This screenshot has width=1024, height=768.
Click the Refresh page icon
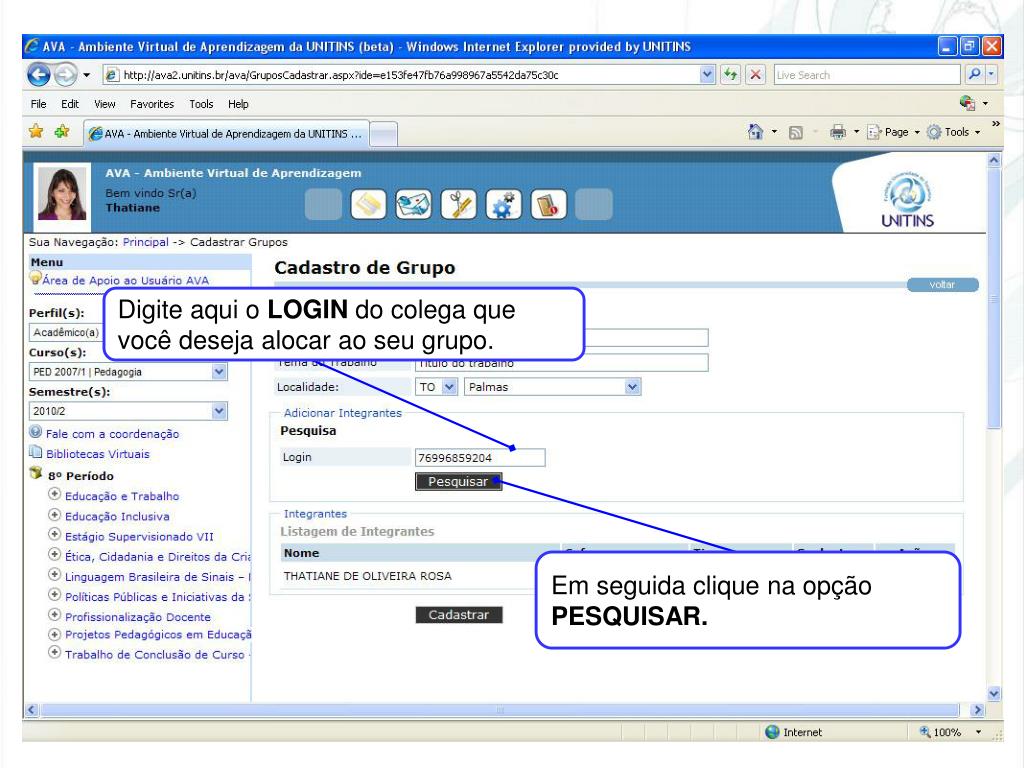click(730, 75)
